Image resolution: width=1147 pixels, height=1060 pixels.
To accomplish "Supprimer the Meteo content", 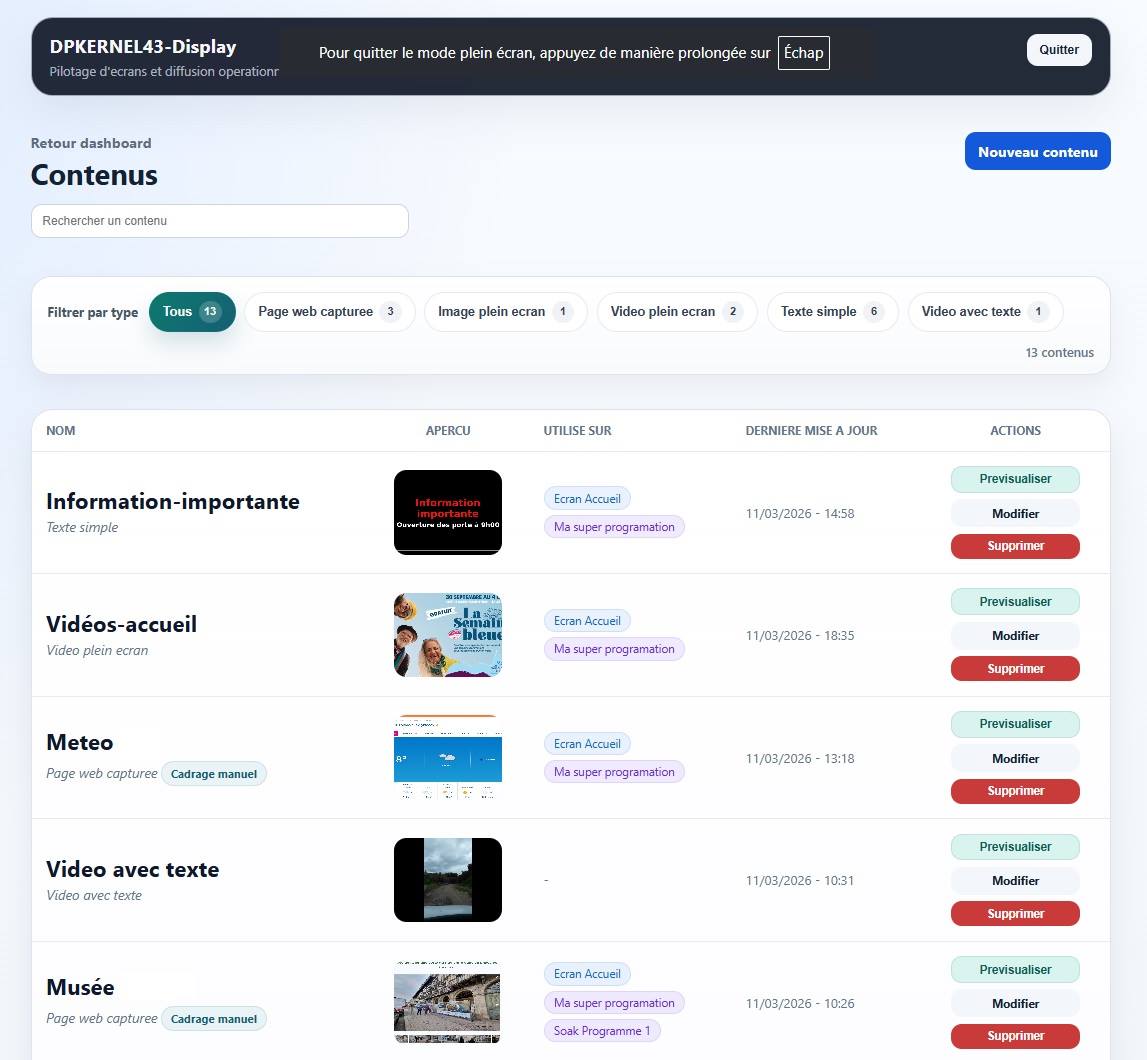I will (x=1015, y=791).
